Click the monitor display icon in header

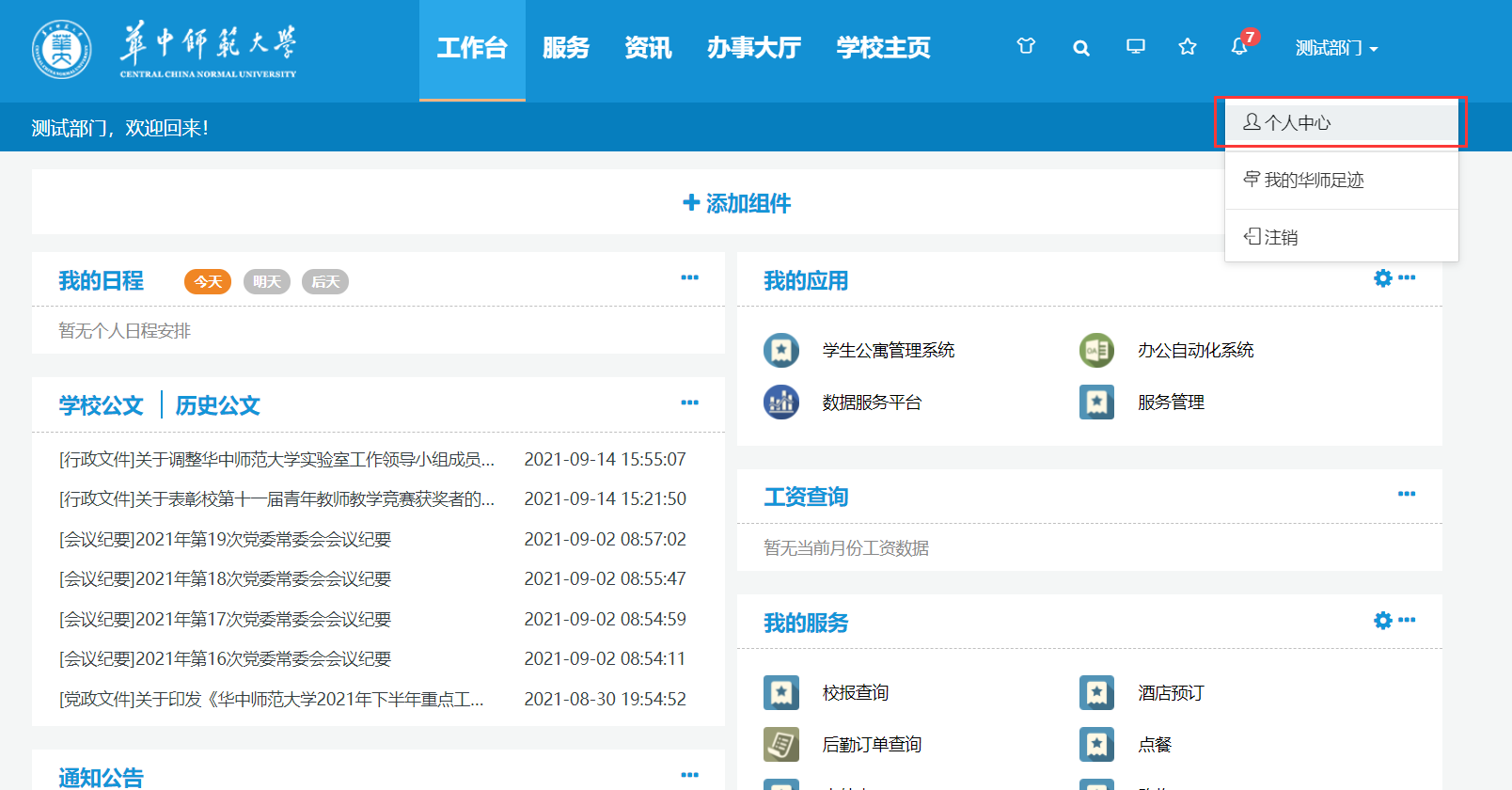pyautogui.click(x=1136, y=46)
